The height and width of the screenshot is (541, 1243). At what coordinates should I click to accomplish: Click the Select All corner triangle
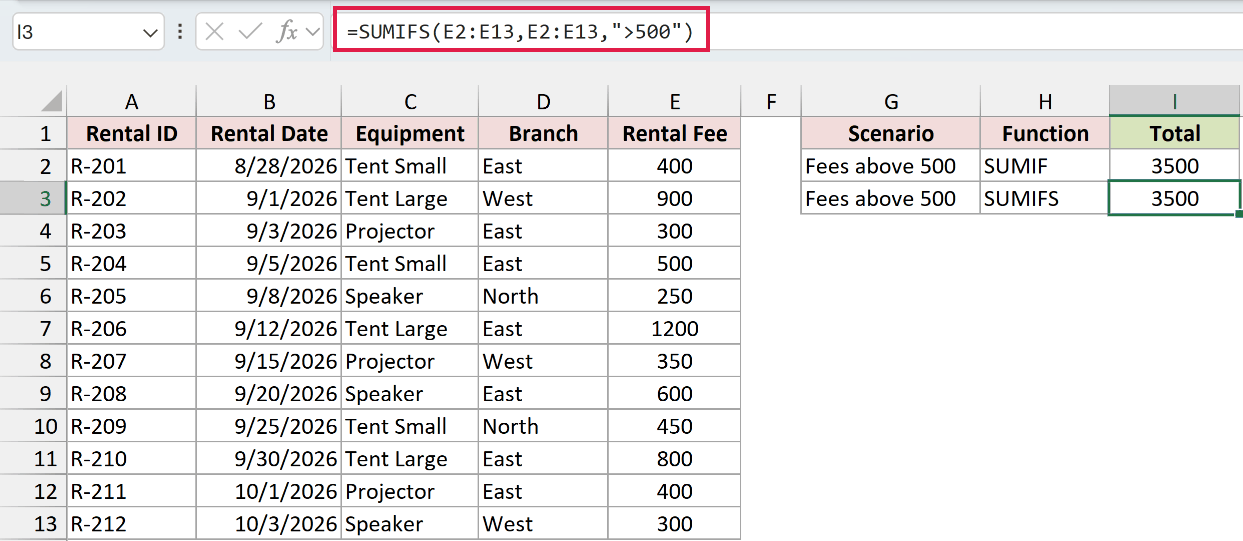click(51, 101)
